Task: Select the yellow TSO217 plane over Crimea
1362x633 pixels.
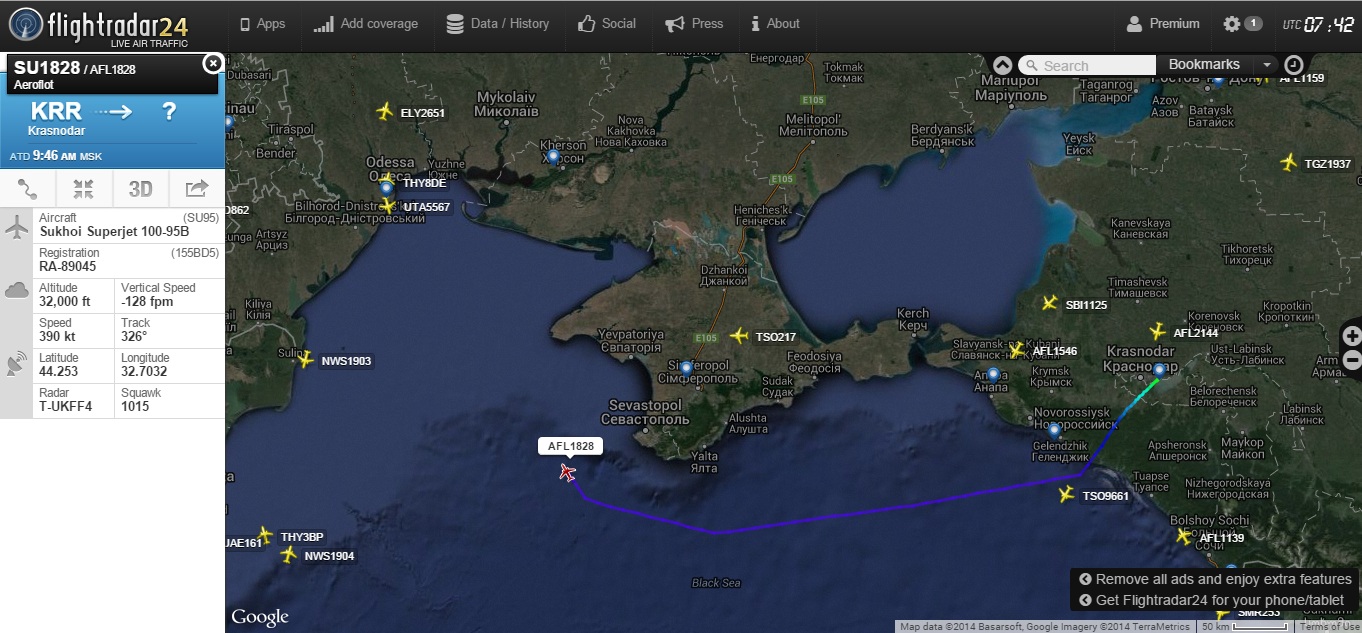Action: (x=739, y=335)
